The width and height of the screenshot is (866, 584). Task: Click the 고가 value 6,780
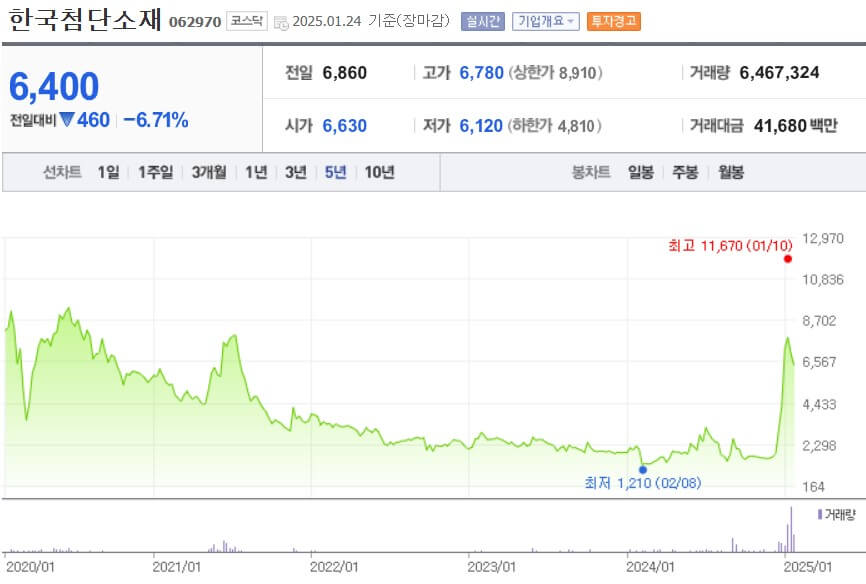pyautogui.click(x=482, y=73)
